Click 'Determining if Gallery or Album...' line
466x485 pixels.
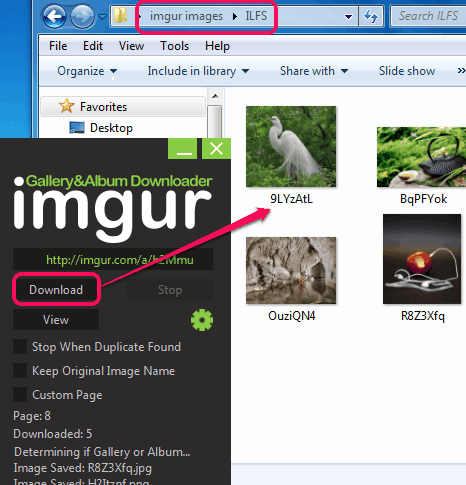pyautogui.click(x=102, y=452)
